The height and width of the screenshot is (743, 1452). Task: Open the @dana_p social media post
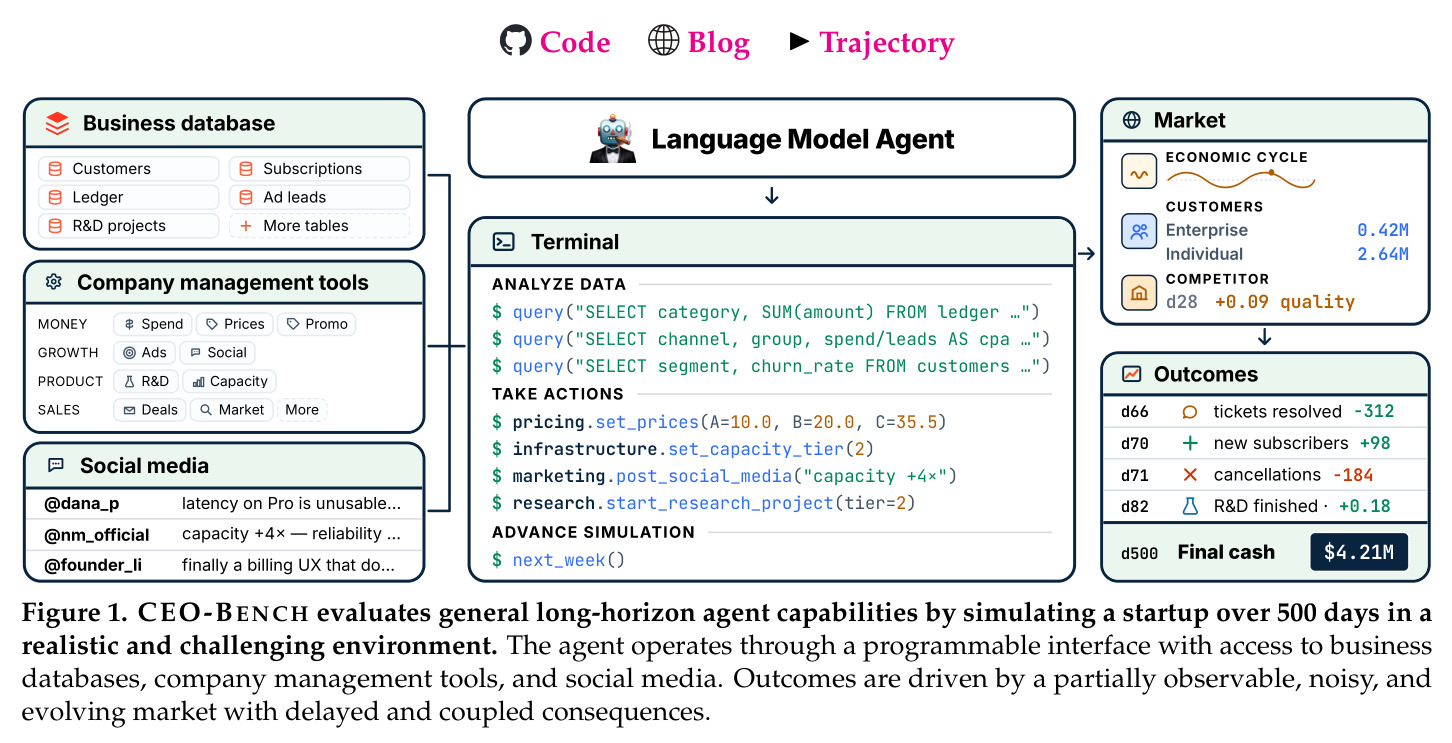pyautogui.click(x=224, y=504)
